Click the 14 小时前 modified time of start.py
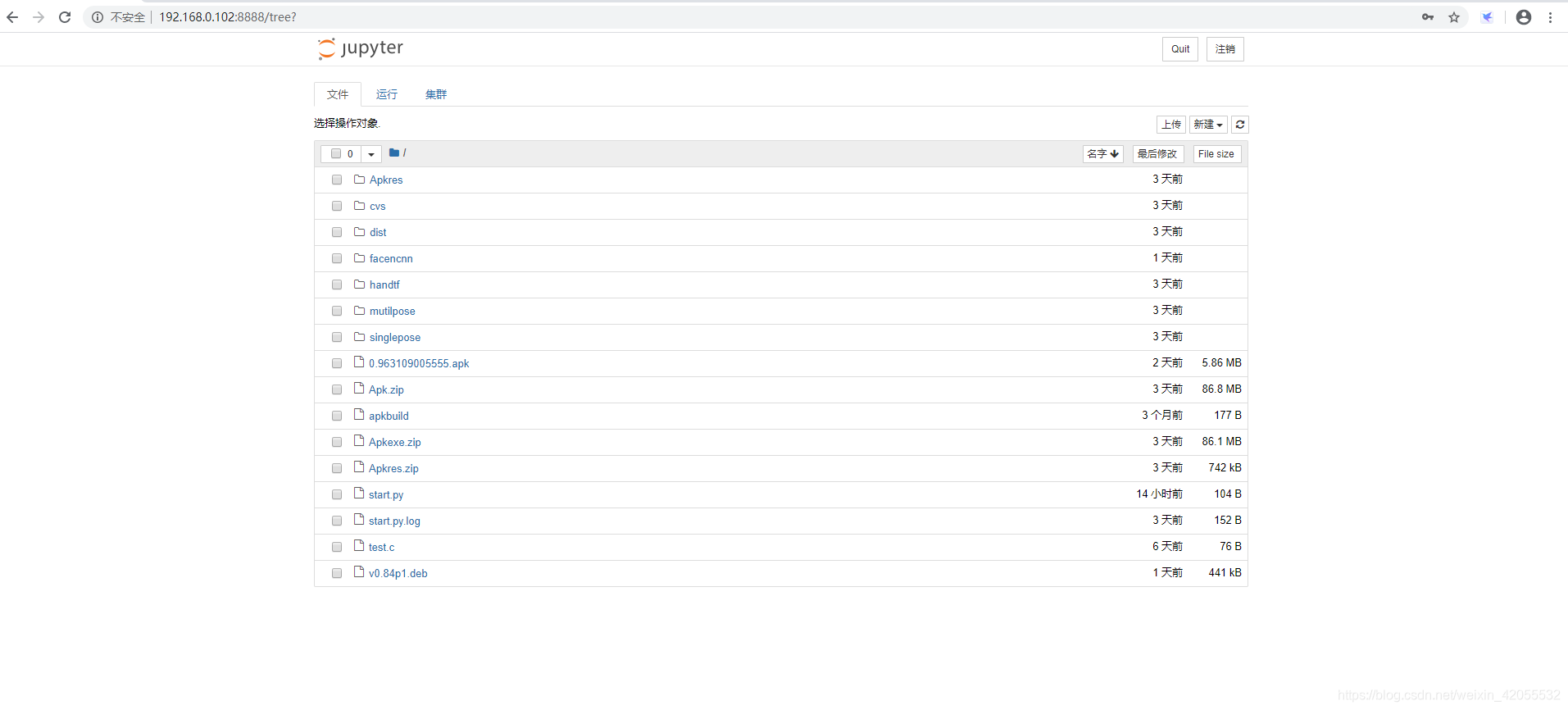 click(x=1159, y=494)
